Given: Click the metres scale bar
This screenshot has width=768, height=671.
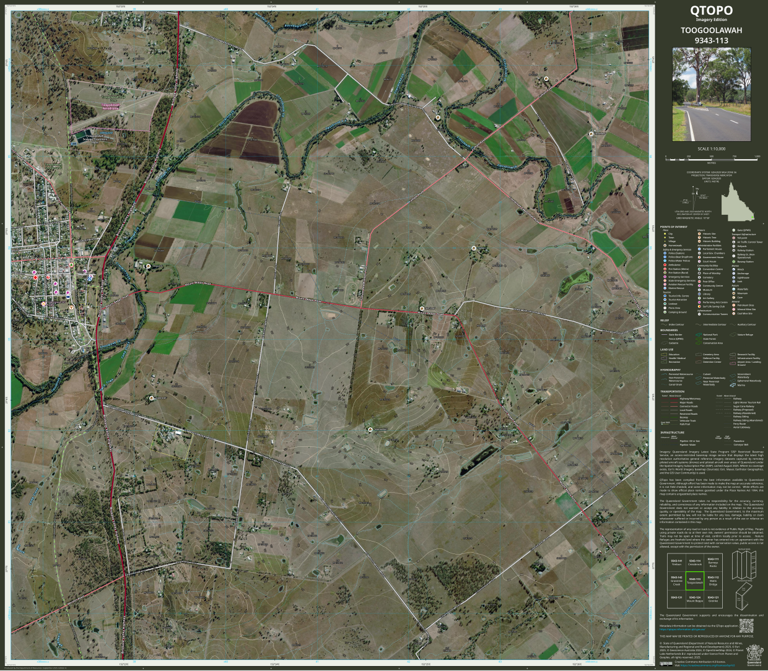Looking at the screenshot, I should point(712,160).
